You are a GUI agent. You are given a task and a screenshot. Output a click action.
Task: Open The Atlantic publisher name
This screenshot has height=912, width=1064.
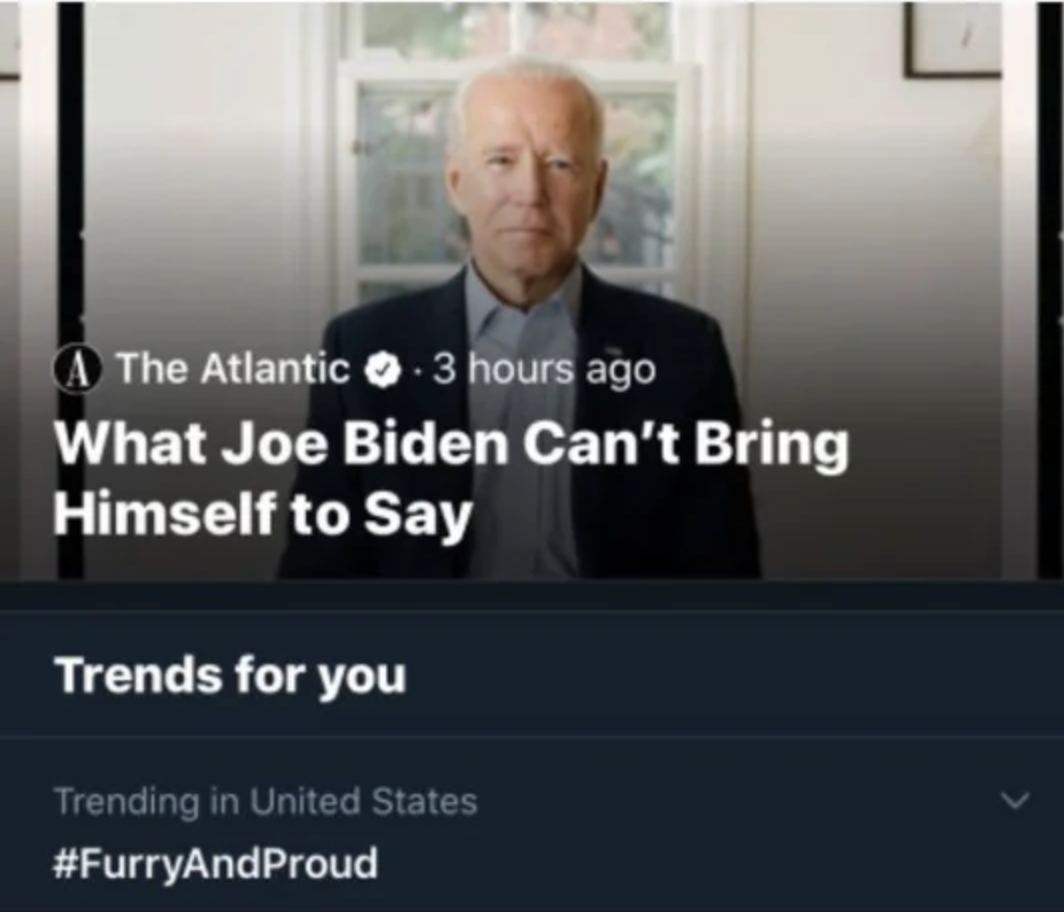click(234, 369)
